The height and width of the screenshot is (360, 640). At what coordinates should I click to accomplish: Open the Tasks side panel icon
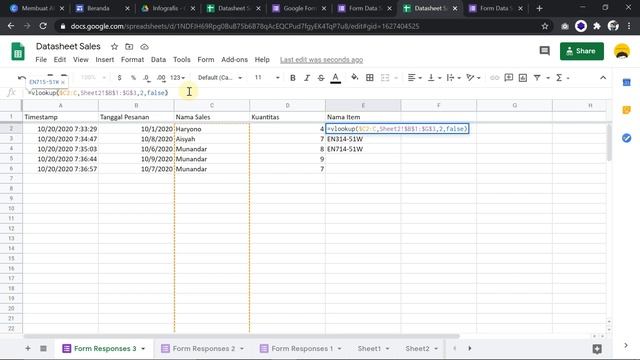[627, 138]
